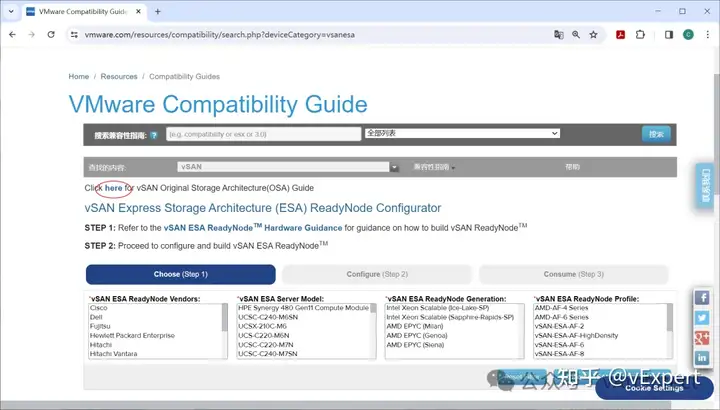720x410 pixels.
Task: Bookmark this page with the star
Action: pos(593,34)
